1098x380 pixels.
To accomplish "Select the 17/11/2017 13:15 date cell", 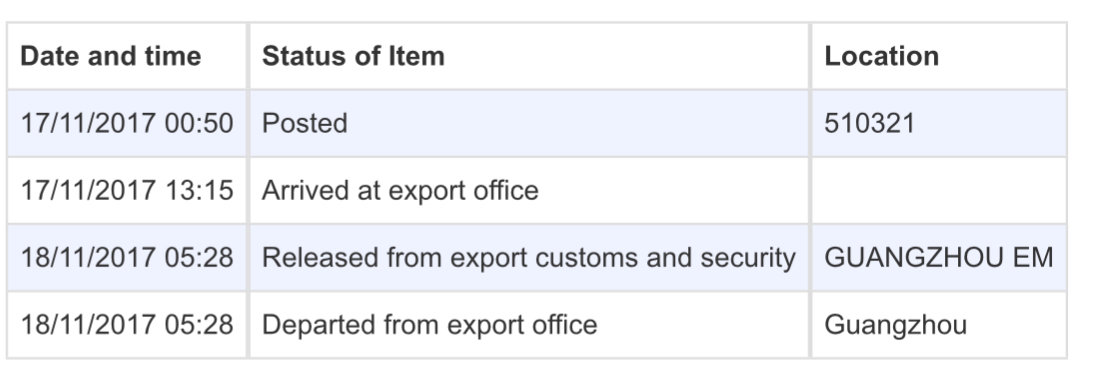I will point(127,190).
